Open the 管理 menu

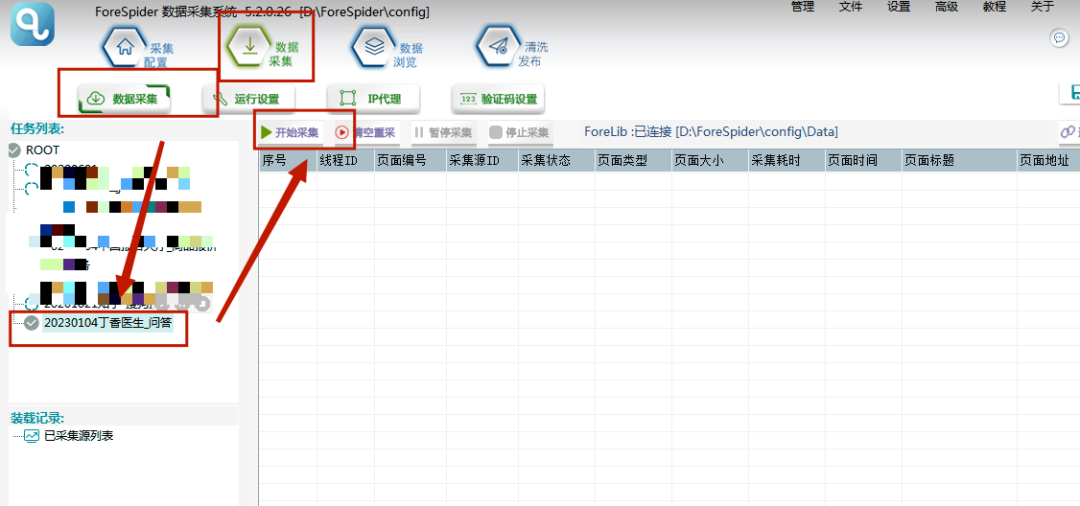tap(802, 7)
